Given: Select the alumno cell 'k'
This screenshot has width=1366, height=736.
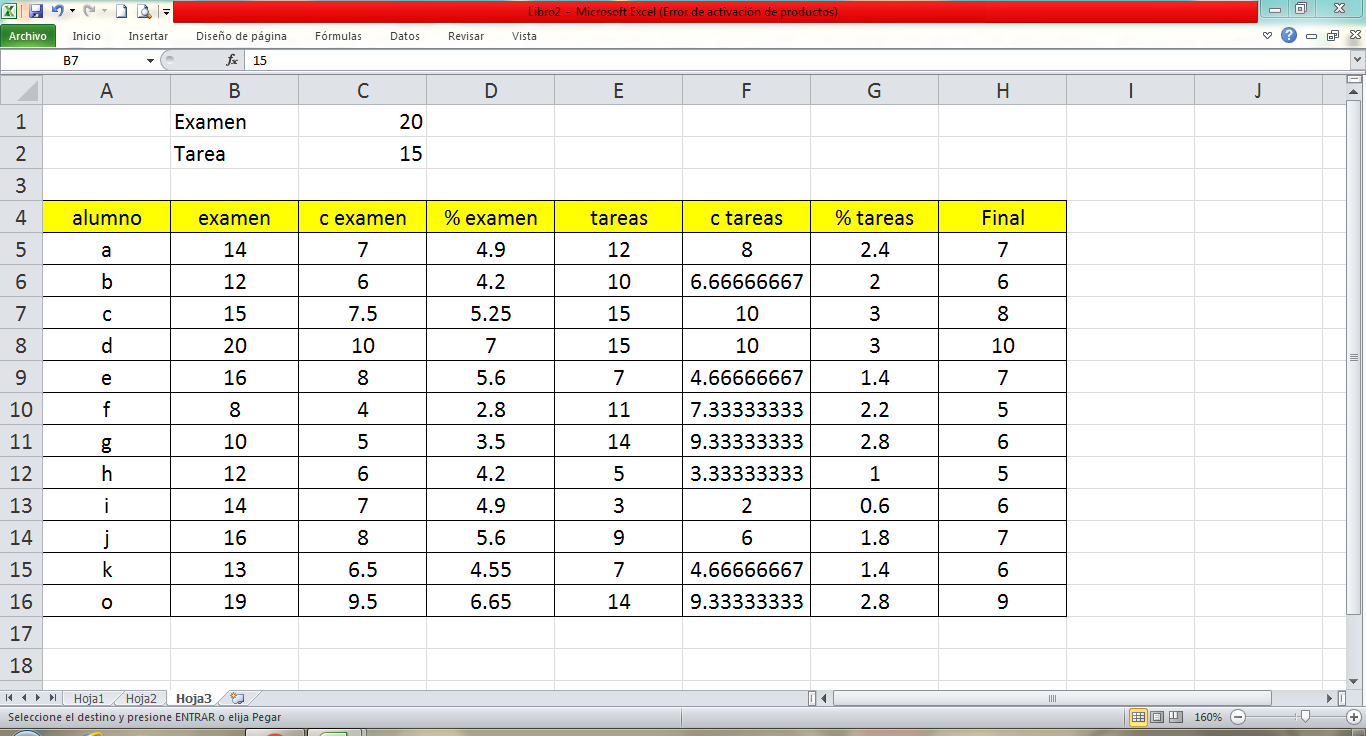Looking at the screenshot, I should [106, 570].
